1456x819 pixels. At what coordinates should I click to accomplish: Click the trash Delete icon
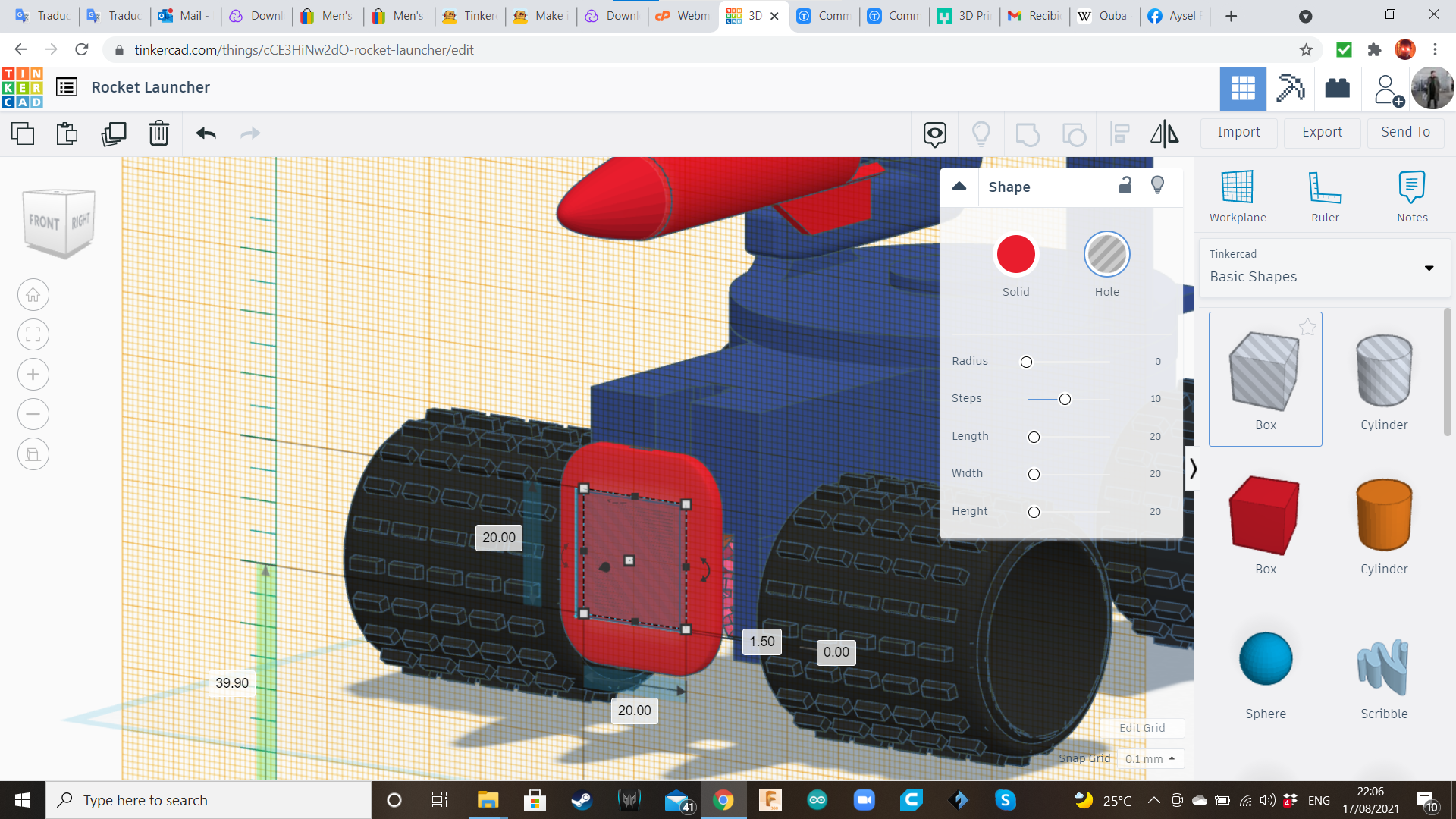[158, 134]
